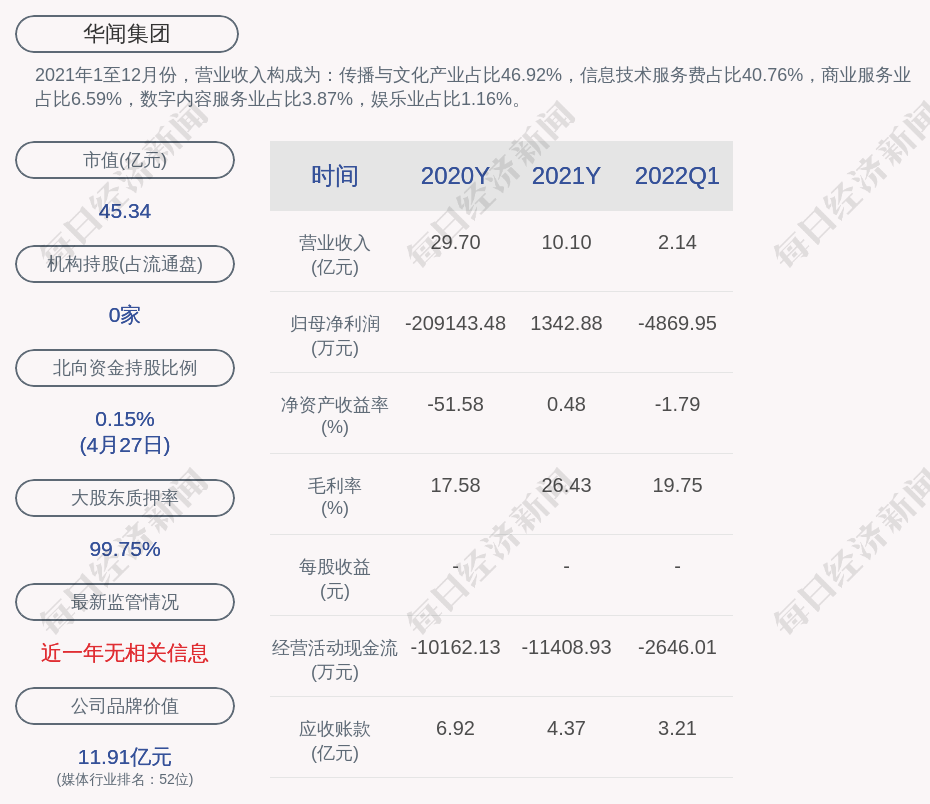Select the 19.75 gross margin cell
Screen dimensions: 930x804
coord(677,485)
